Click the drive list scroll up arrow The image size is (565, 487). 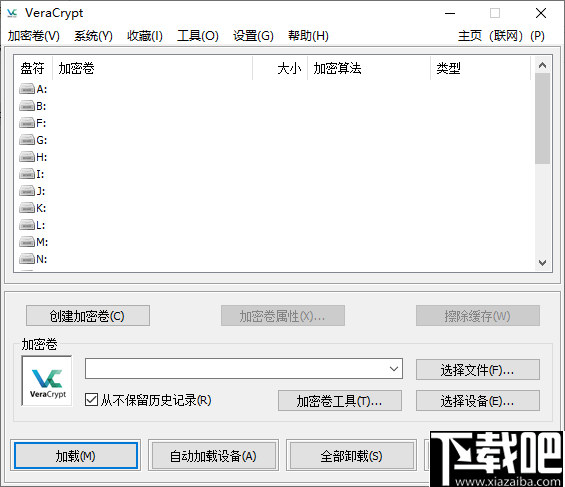pos(542,65)
